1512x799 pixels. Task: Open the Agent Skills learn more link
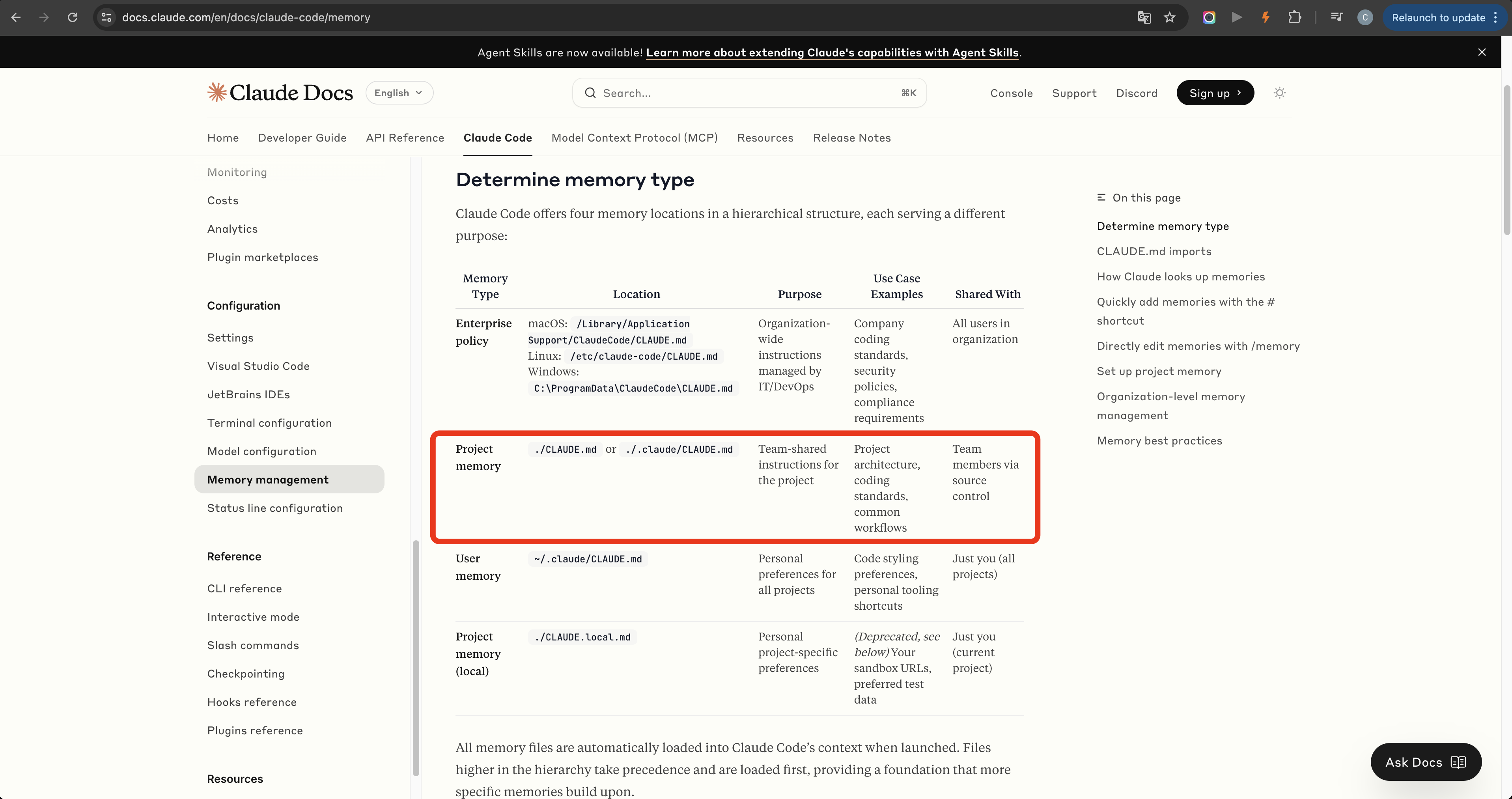click(x=832, y=53)
